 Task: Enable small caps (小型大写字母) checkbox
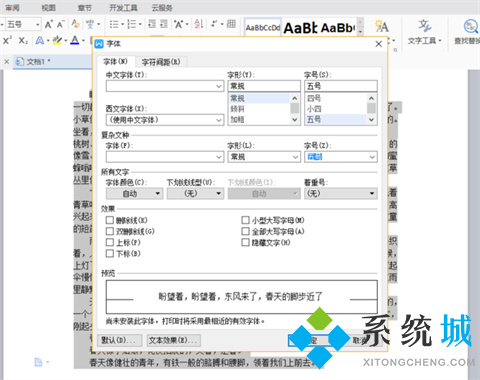coord(245,220)
